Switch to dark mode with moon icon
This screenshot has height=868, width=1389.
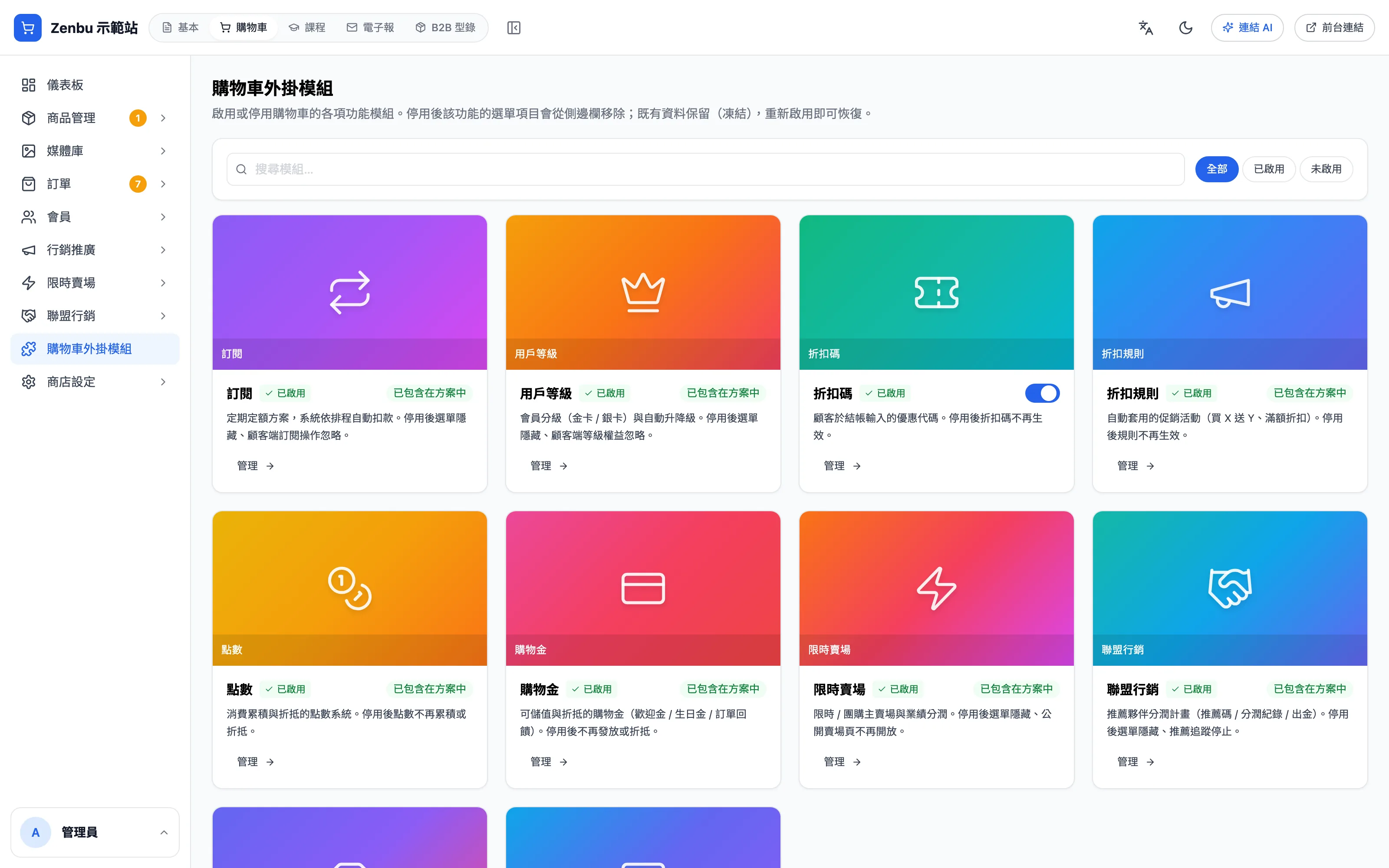click(1185, 27)
